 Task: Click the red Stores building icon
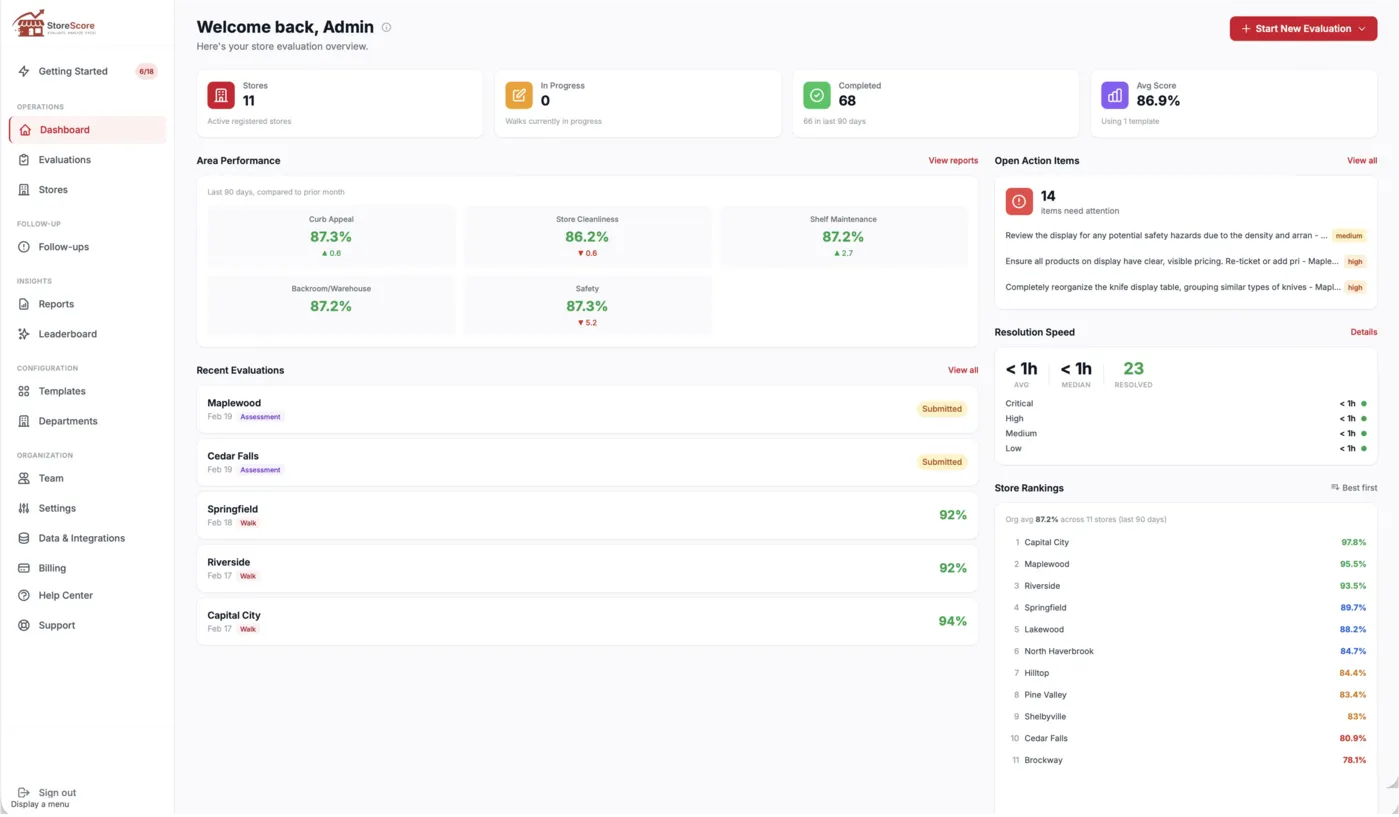pyautogui.click(x=221, y=95)
